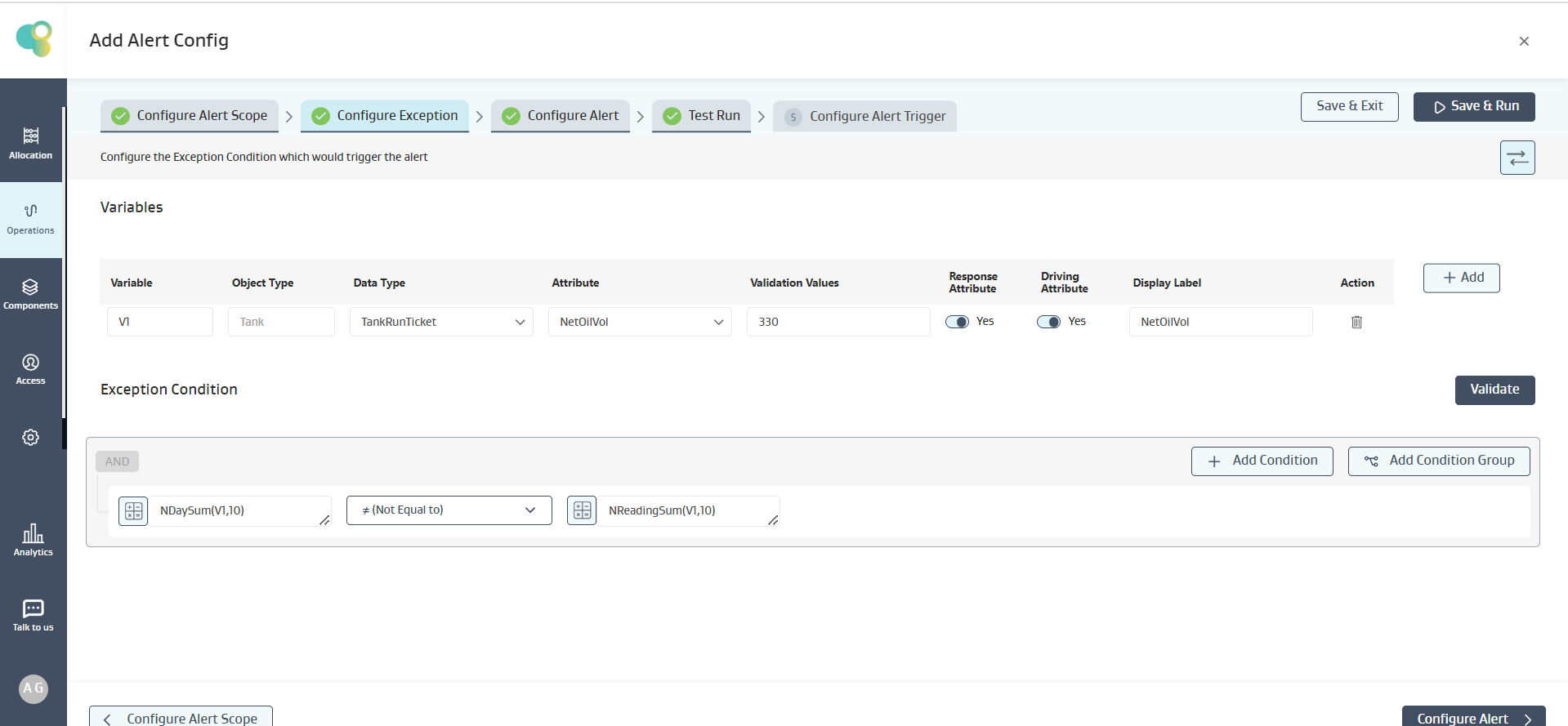Toggle the Response Attribute switch

(957, 322)
